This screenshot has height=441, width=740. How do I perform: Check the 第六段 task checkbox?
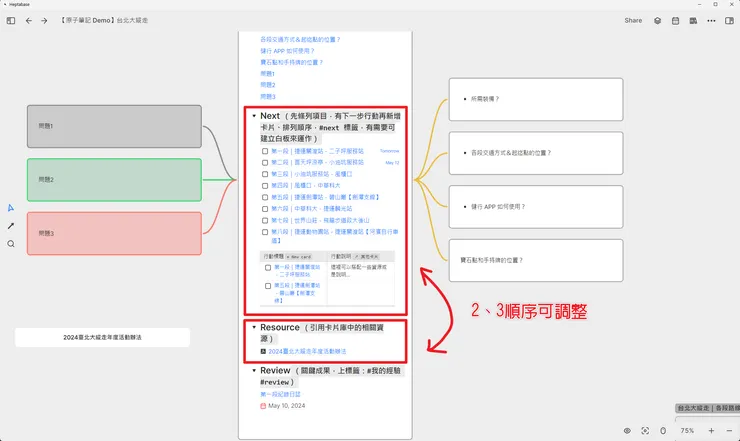click(x=265, y=209)
